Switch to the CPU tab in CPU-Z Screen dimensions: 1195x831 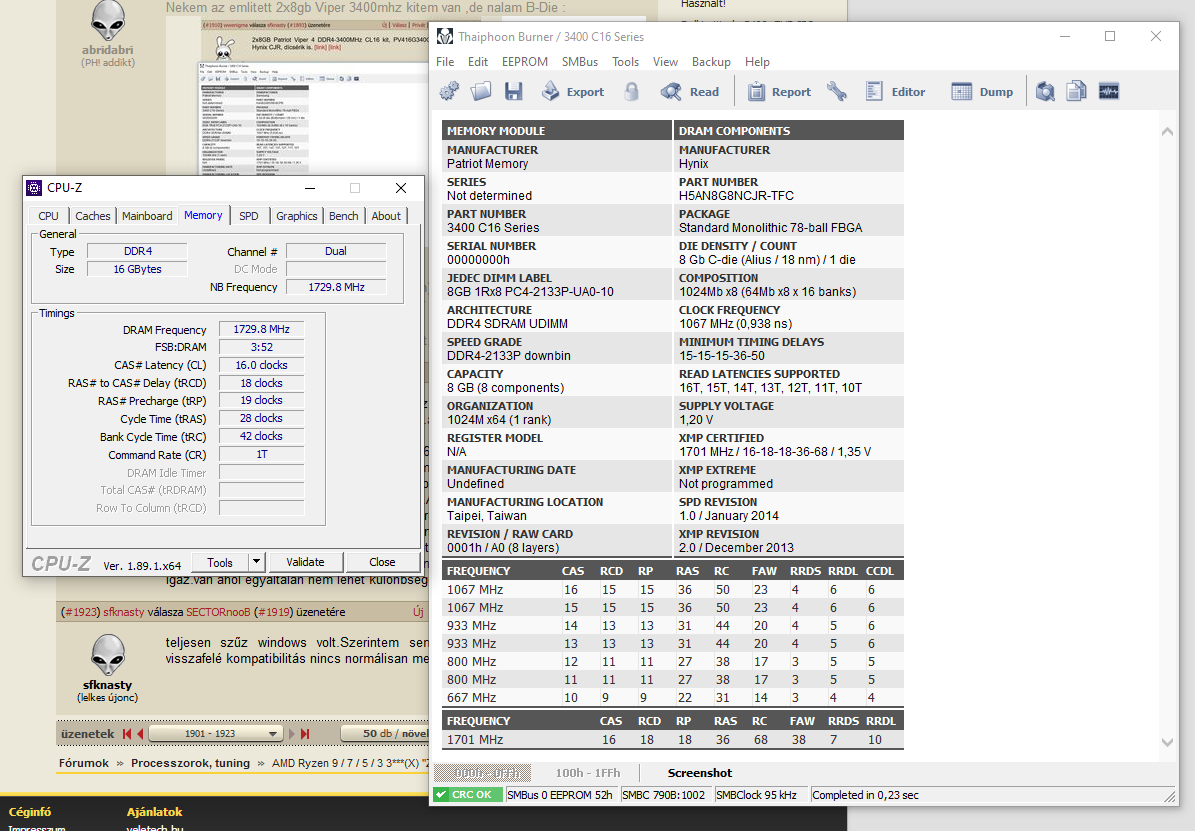pos(48,216)
